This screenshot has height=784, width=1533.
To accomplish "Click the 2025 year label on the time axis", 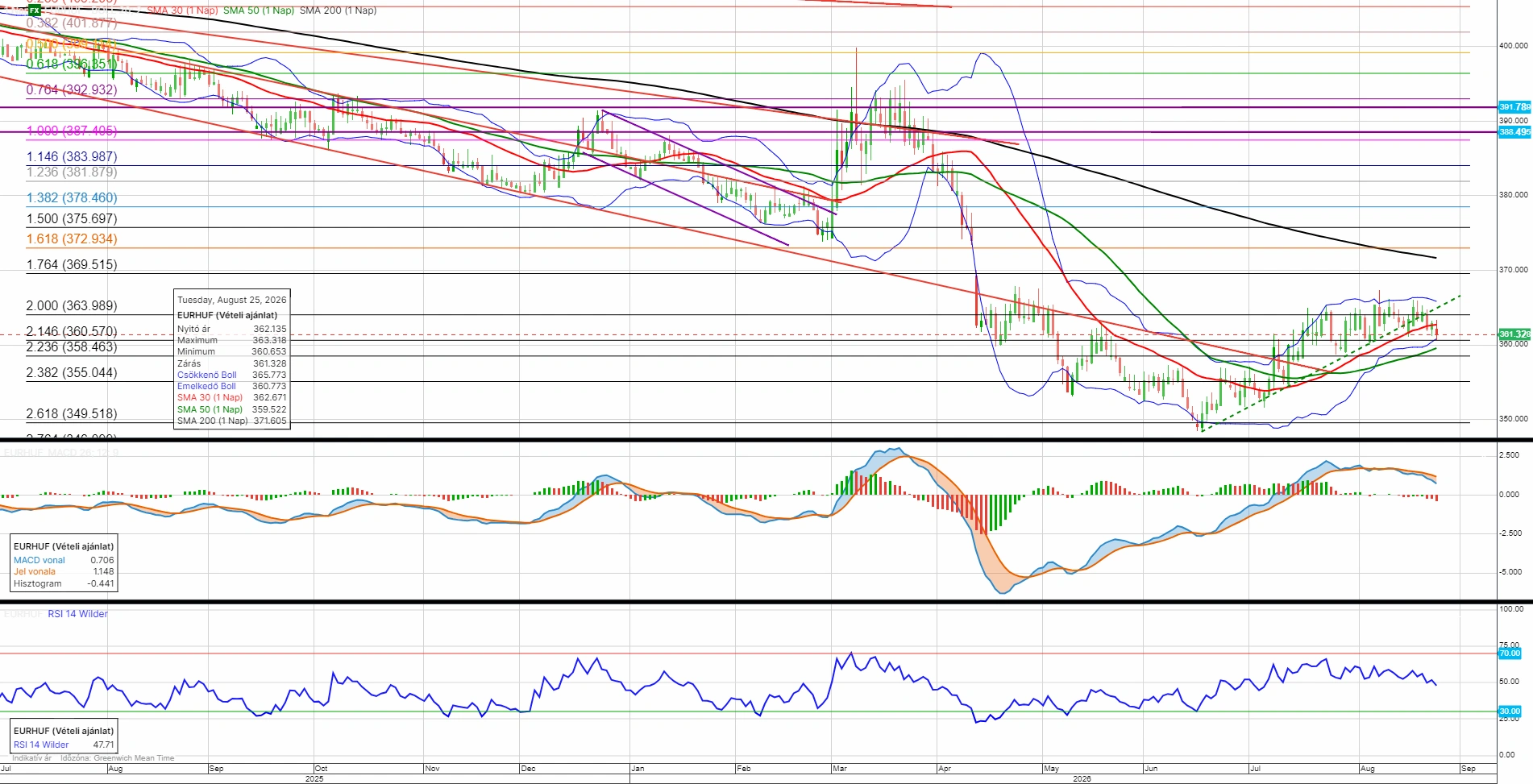I will click(x=314, y=779).
